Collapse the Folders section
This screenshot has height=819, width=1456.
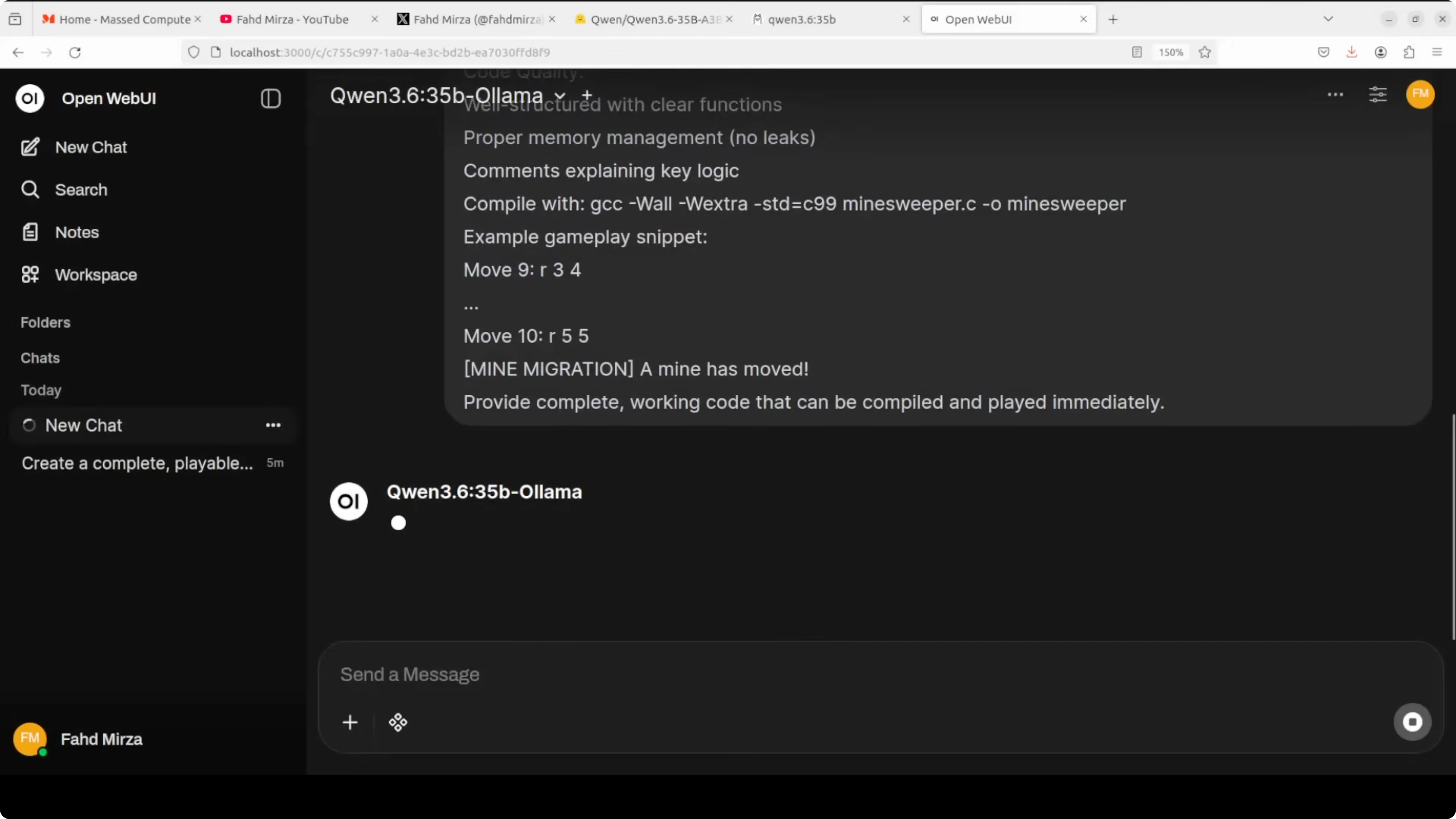[45, 322]
